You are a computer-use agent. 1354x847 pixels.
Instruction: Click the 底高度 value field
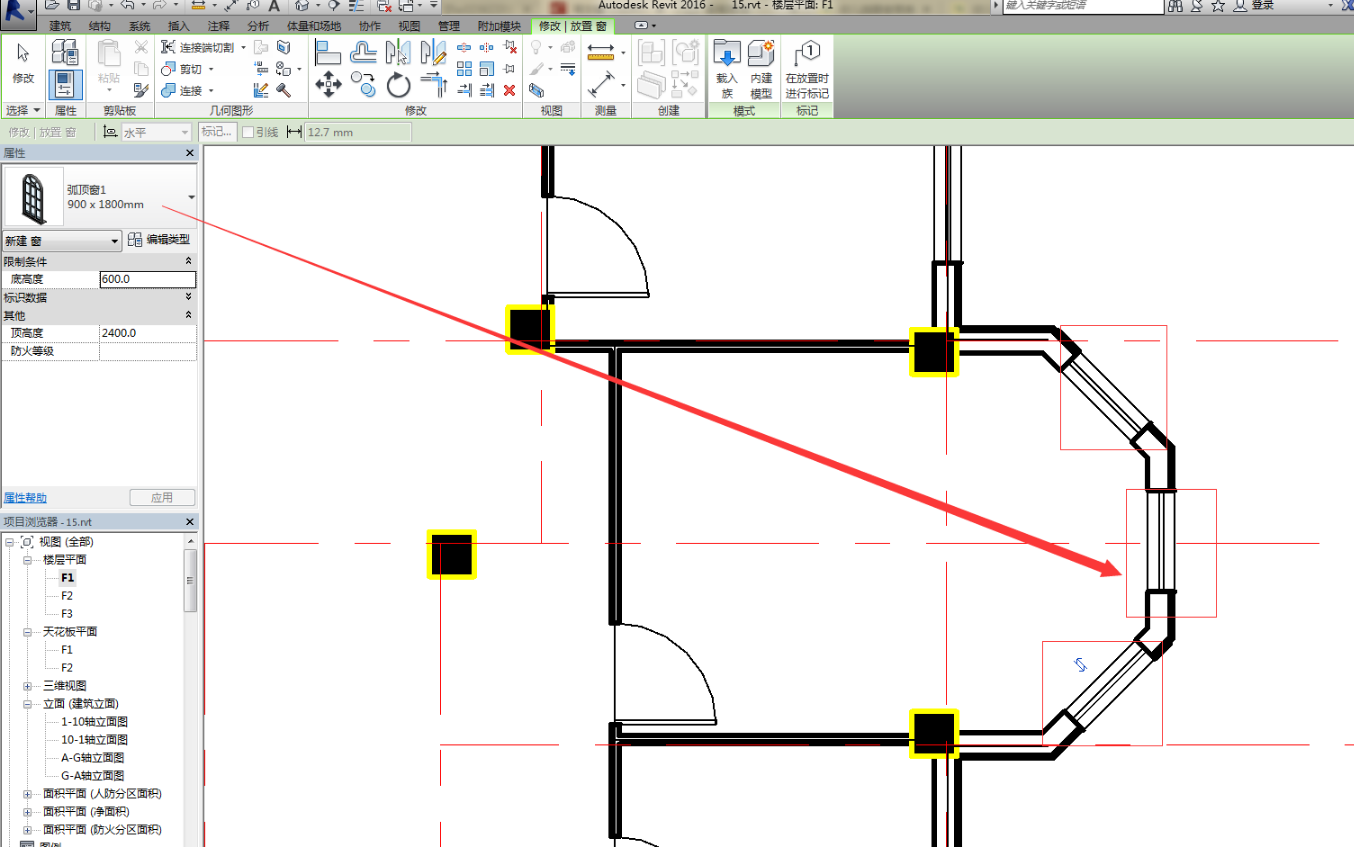[147, 279]
